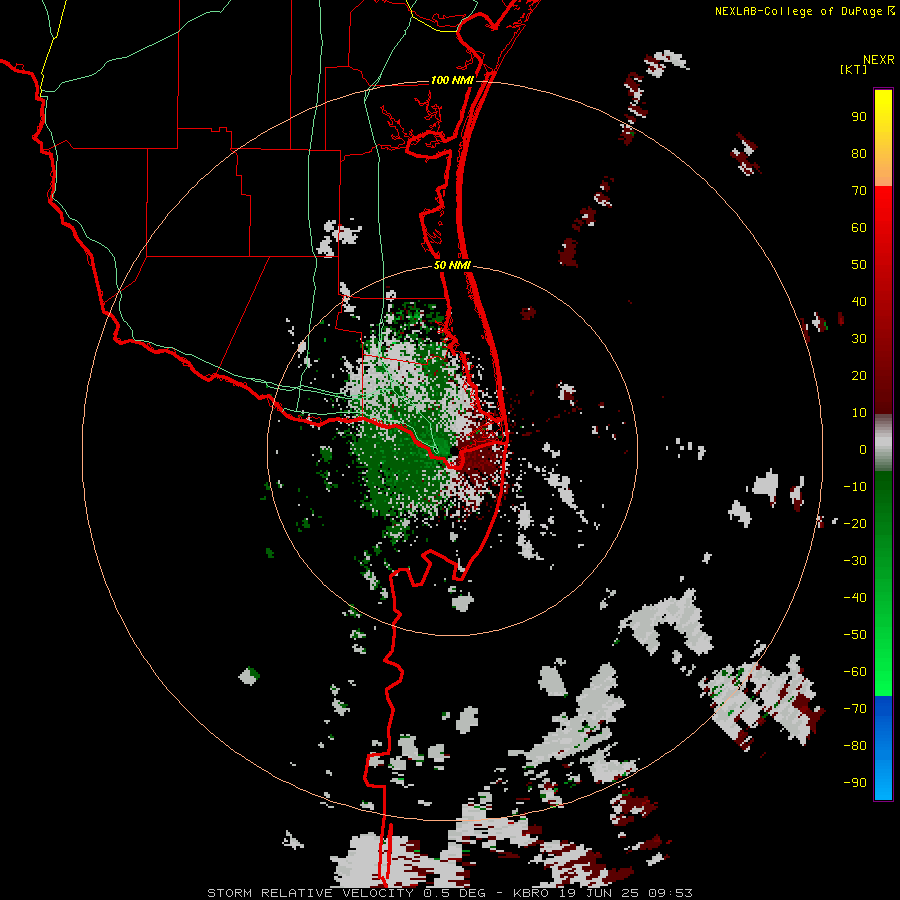This screenshot has height=900, width=900.
Task: Click the bright red 60 section of the color bar
Action: (883, 227)
